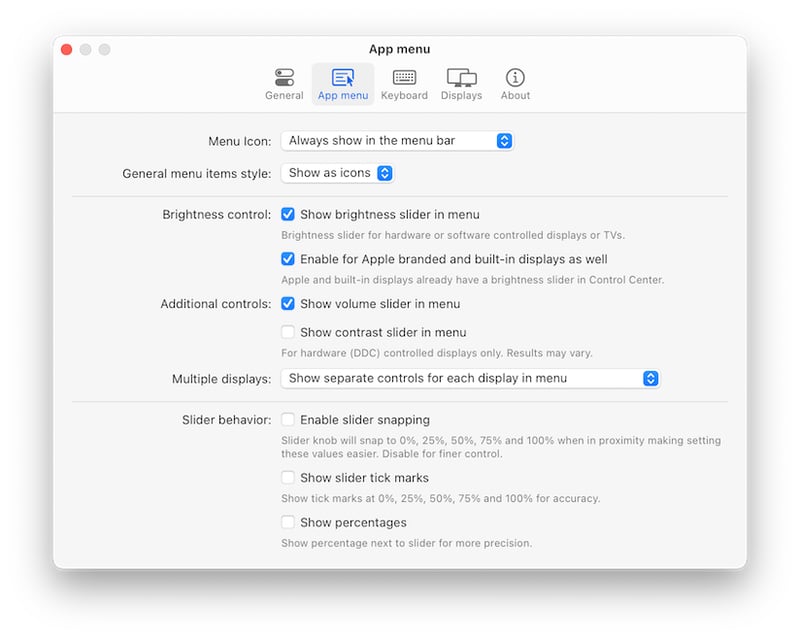This screenshot has height=639, width=800.
Task: Disable Show brightness slider in menu
Action: tap(288, 214)
